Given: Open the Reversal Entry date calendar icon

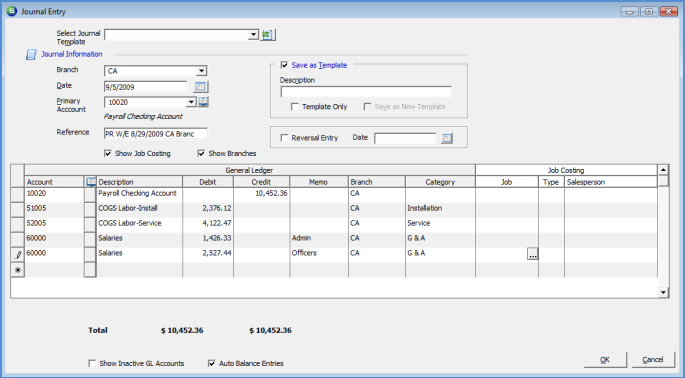Looking at the screenshot, I should pos(446,139).
